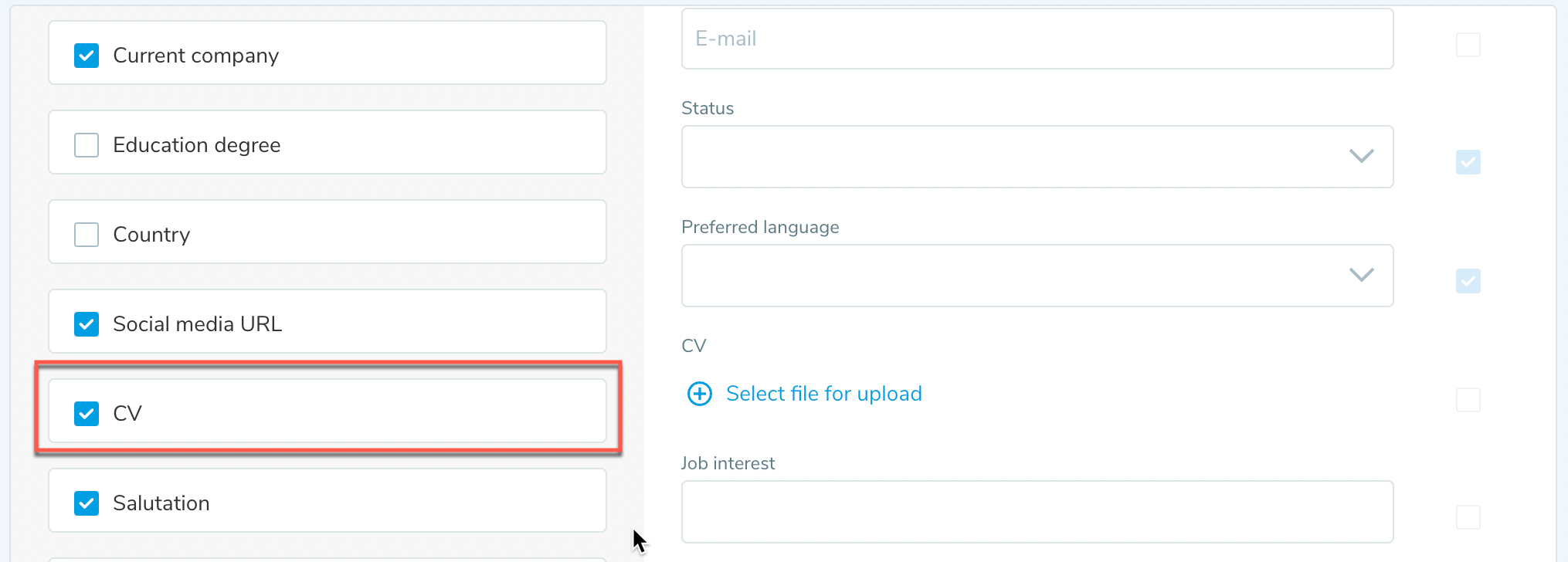Click the Select file for upload link
This screenshot has height=562, width=1568.
click(823, 394)
